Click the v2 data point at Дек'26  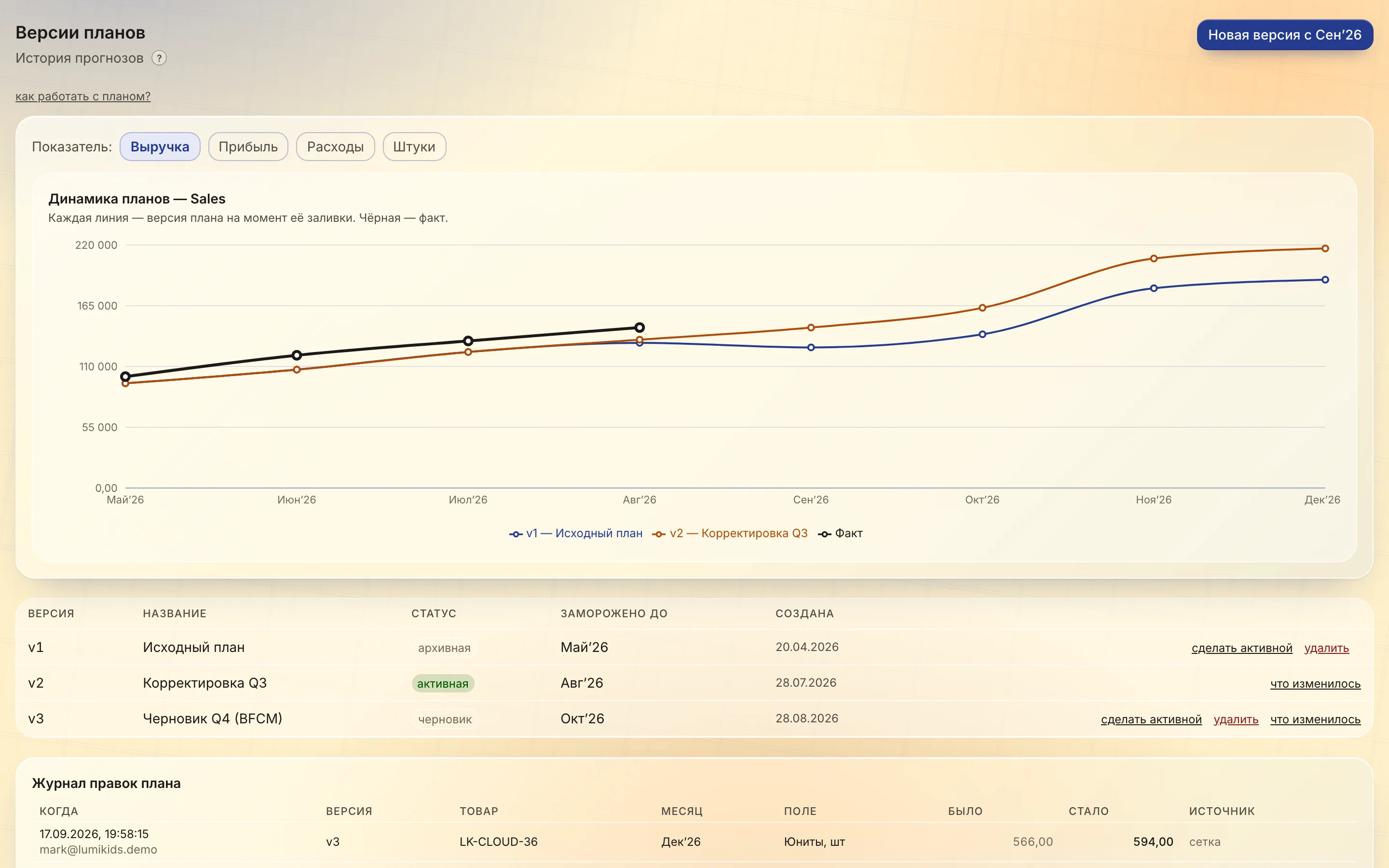(1325, 248)
